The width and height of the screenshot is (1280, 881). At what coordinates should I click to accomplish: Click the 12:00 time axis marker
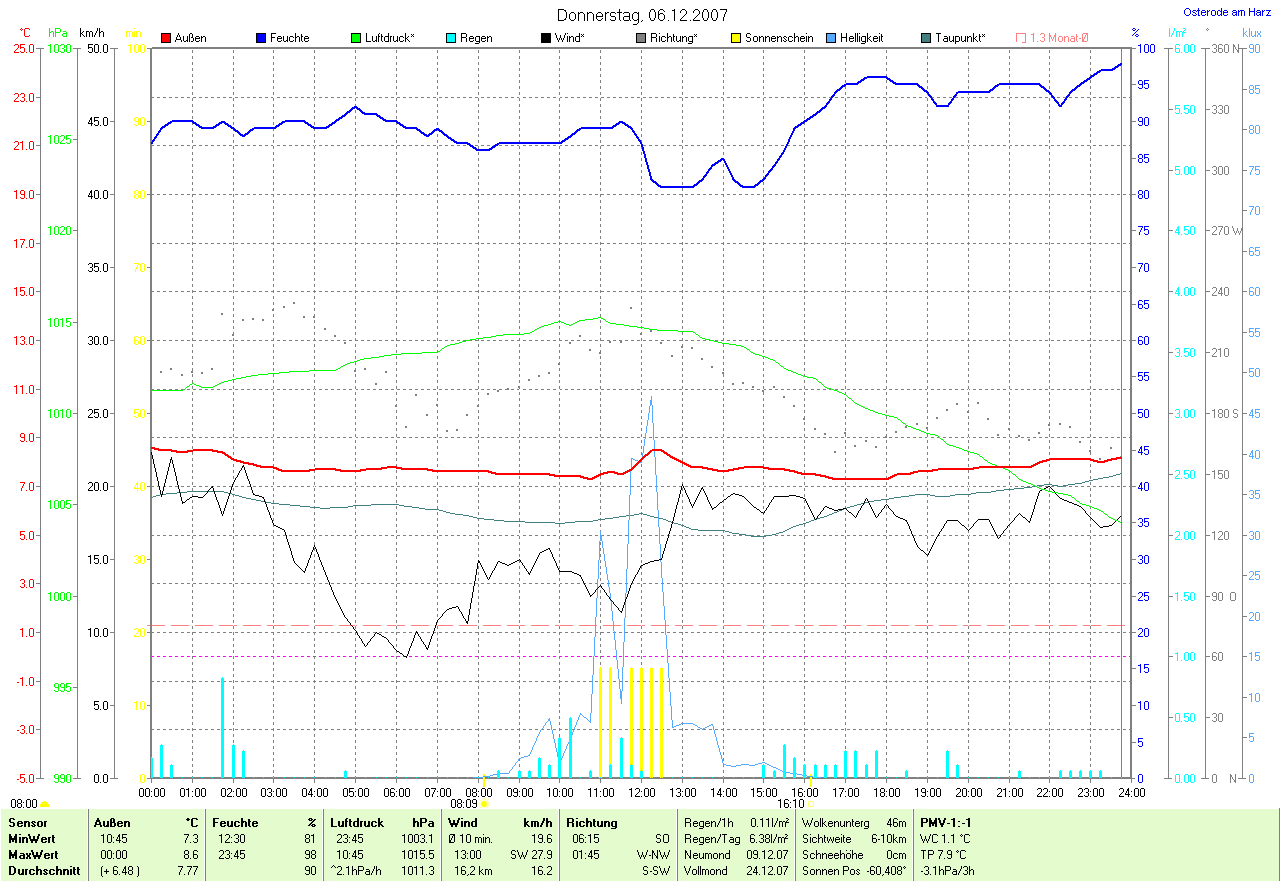[x=641, y=792]
